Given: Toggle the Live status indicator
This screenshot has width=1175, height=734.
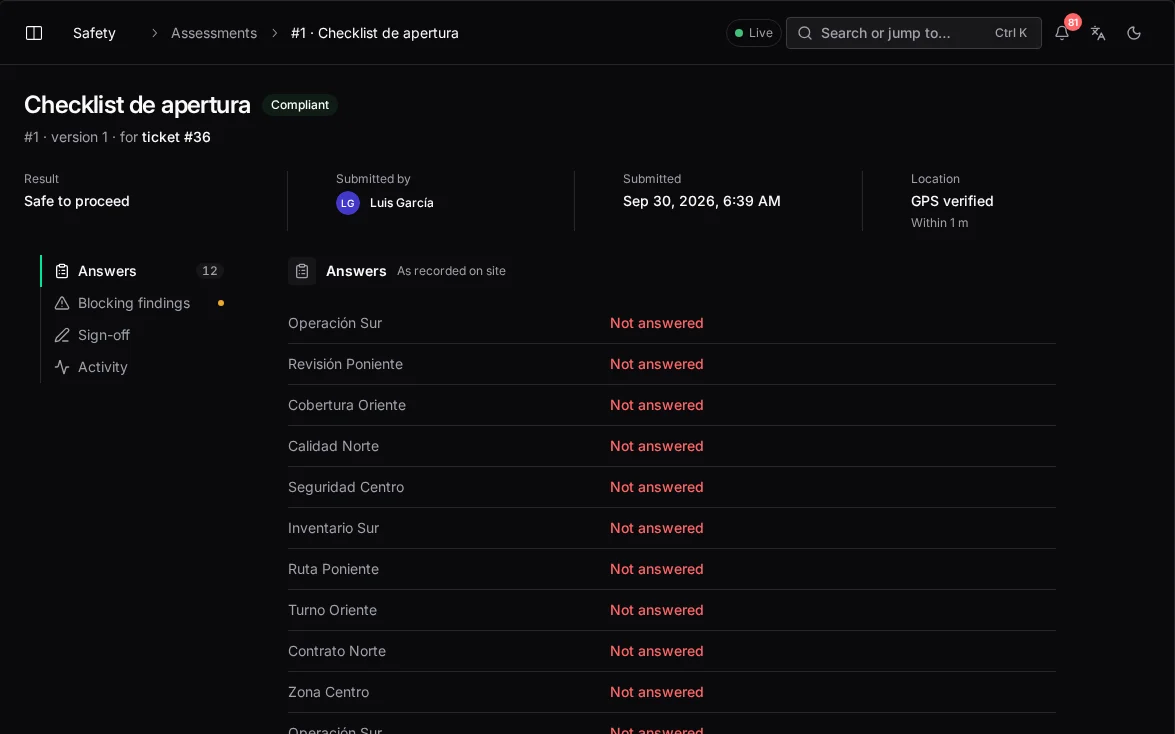Looking at the screenshot, I should click(753, 33).
